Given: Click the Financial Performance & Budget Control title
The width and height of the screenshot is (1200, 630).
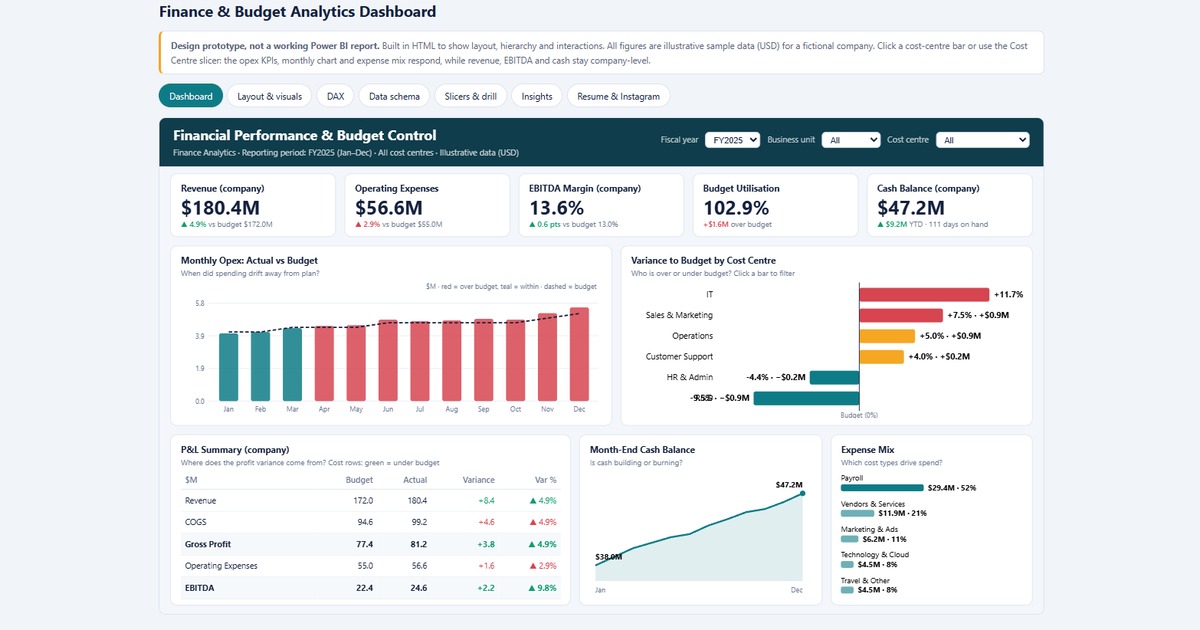Looking at the screenshot, I should [x=305, y=135].
